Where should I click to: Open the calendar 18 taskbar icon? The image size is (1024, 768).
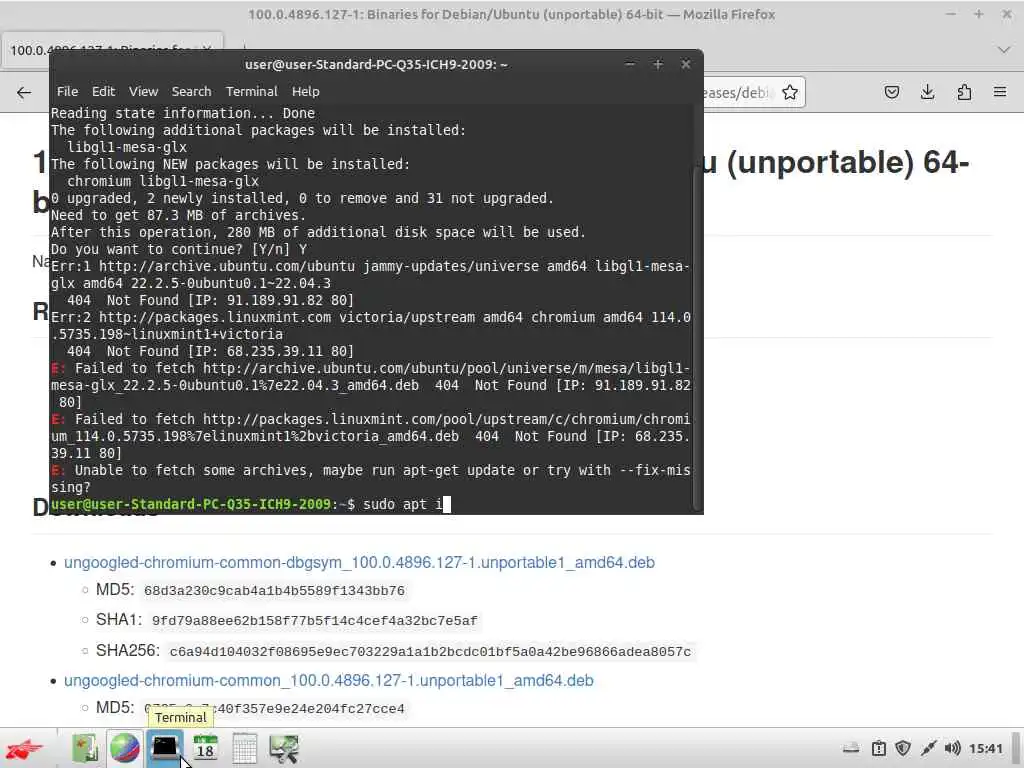pyautogui.click(x=205, y=748)
